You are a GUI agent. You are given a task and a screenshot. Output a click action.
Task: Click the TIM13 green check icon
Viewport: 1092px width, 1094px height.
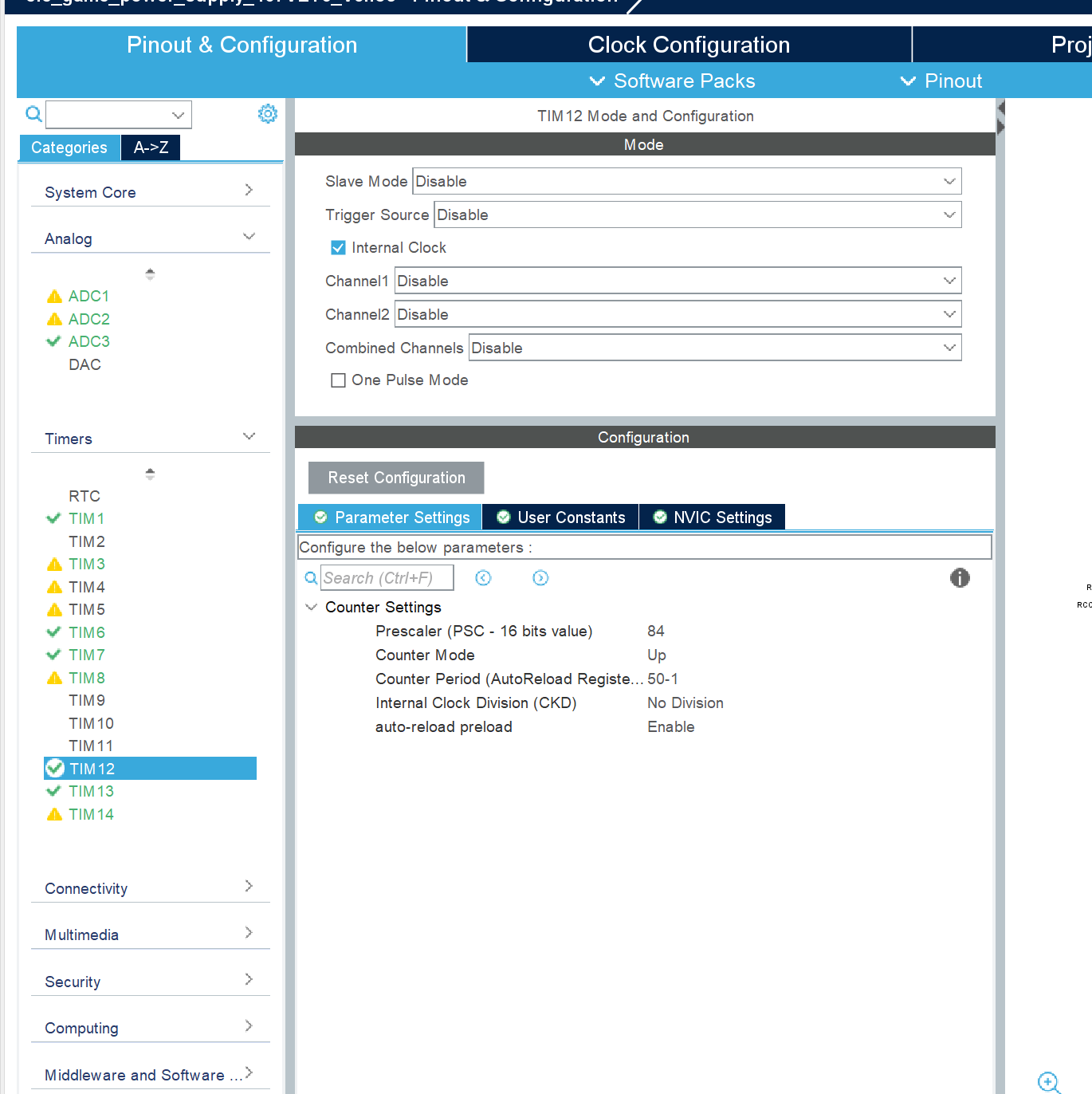pos(53,791)
